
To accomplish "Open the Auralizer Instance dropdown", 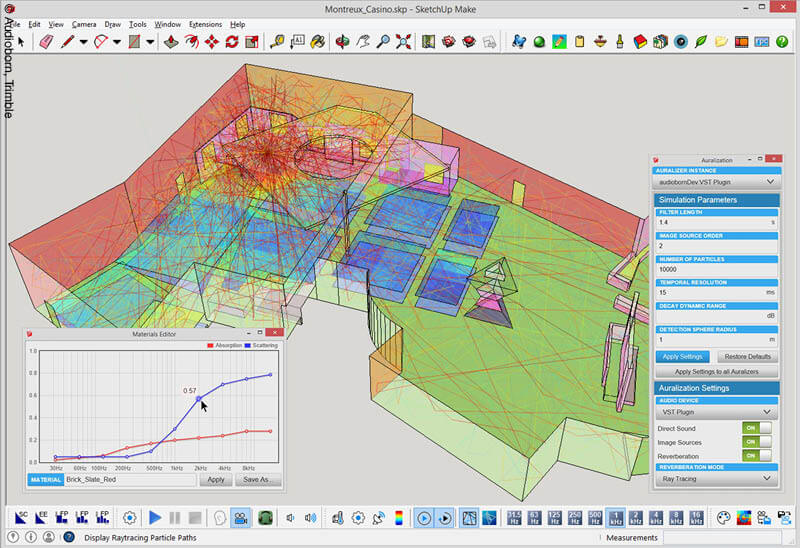I will pyautogui.click(x=716, y=182).
